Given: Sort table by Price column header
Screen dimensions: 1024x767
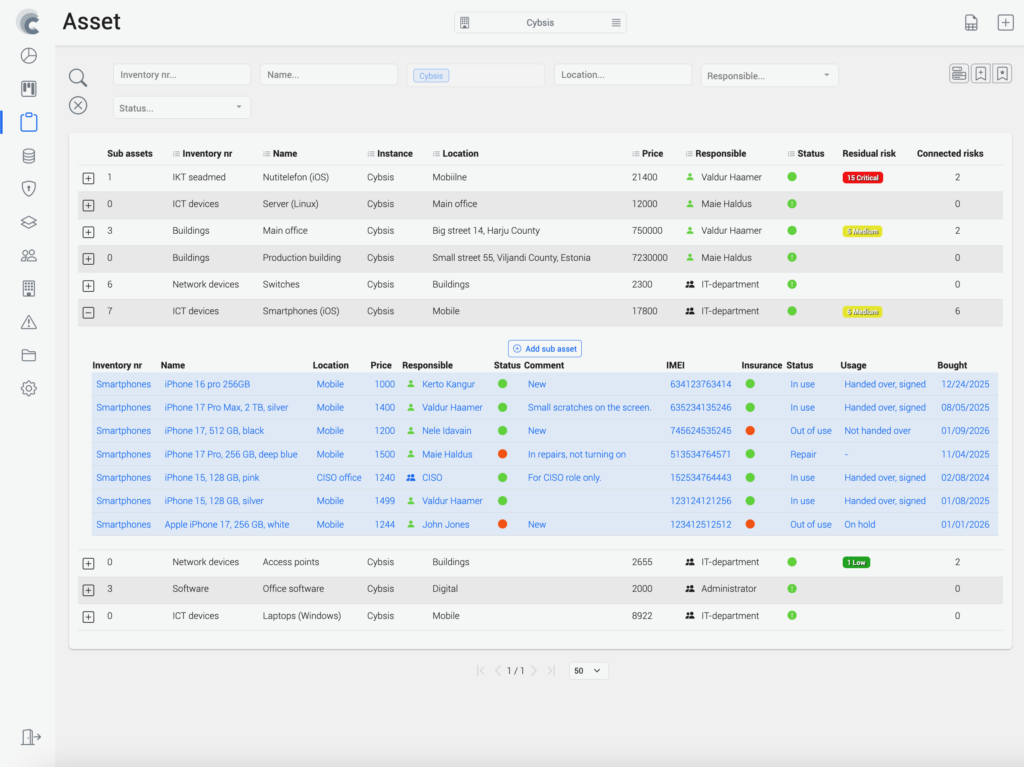Looking at the screenshot, I should [x=652, y=154].
